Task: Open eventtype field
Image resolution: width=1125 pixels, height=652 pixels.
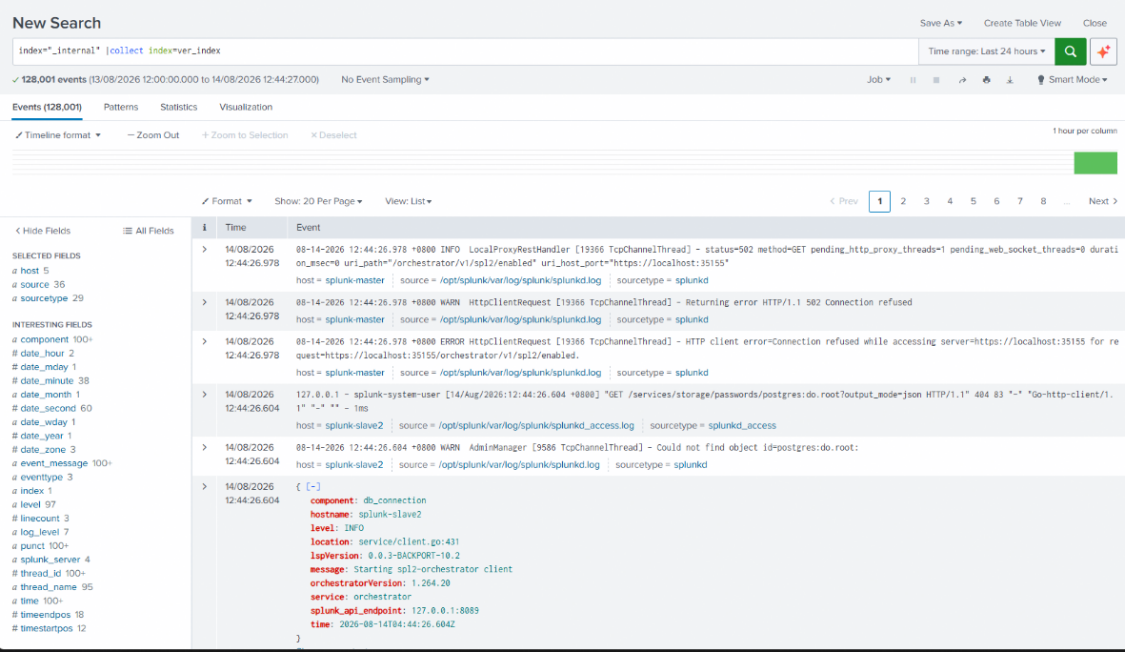Action: click(42, 477)
